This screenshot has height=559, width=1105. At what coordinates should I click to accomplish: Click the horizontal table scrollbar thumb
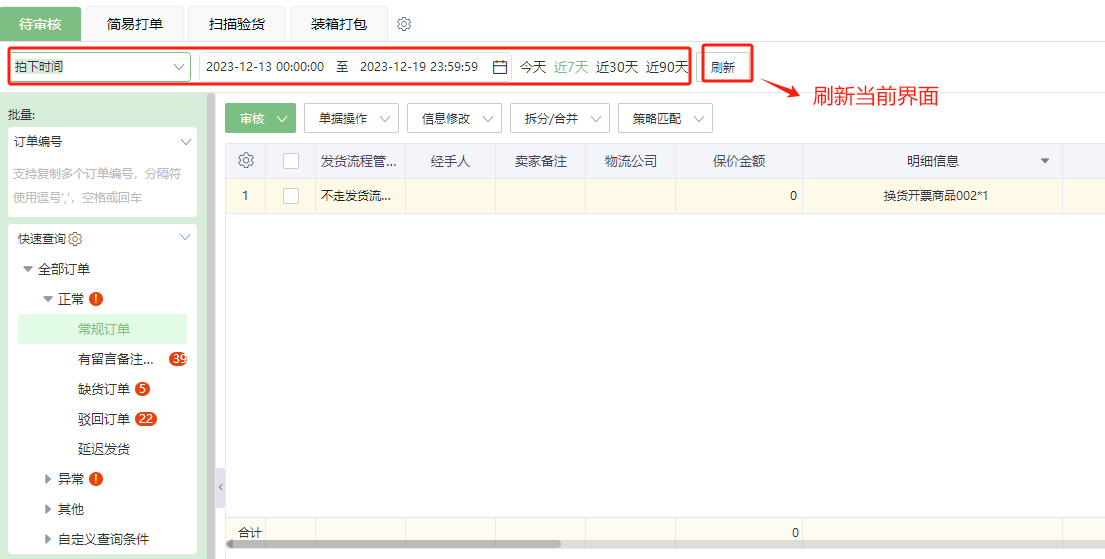[393, 543]
